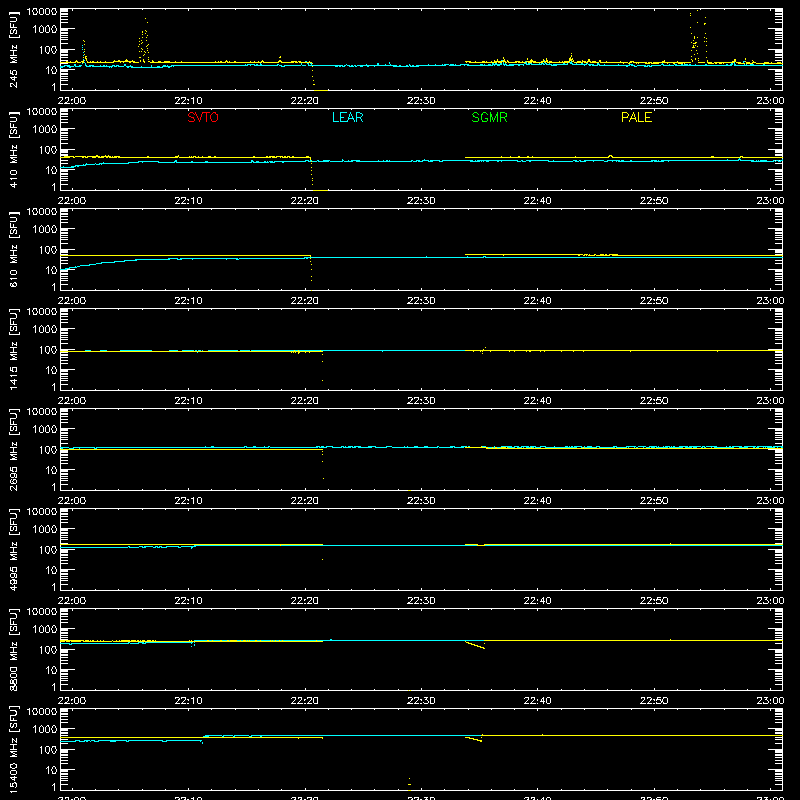Viewport: 800px width, 800px height.
Task: Select the '410 MHz [SFU]' axis title
Action: (x=13, y=149)
